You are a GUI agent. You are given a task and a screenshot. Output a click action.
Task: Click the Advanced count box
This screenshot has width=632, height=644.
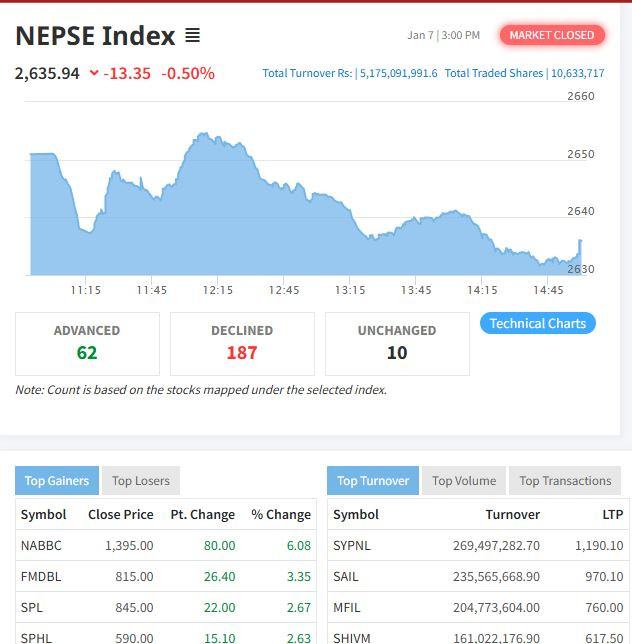[87, 343]
